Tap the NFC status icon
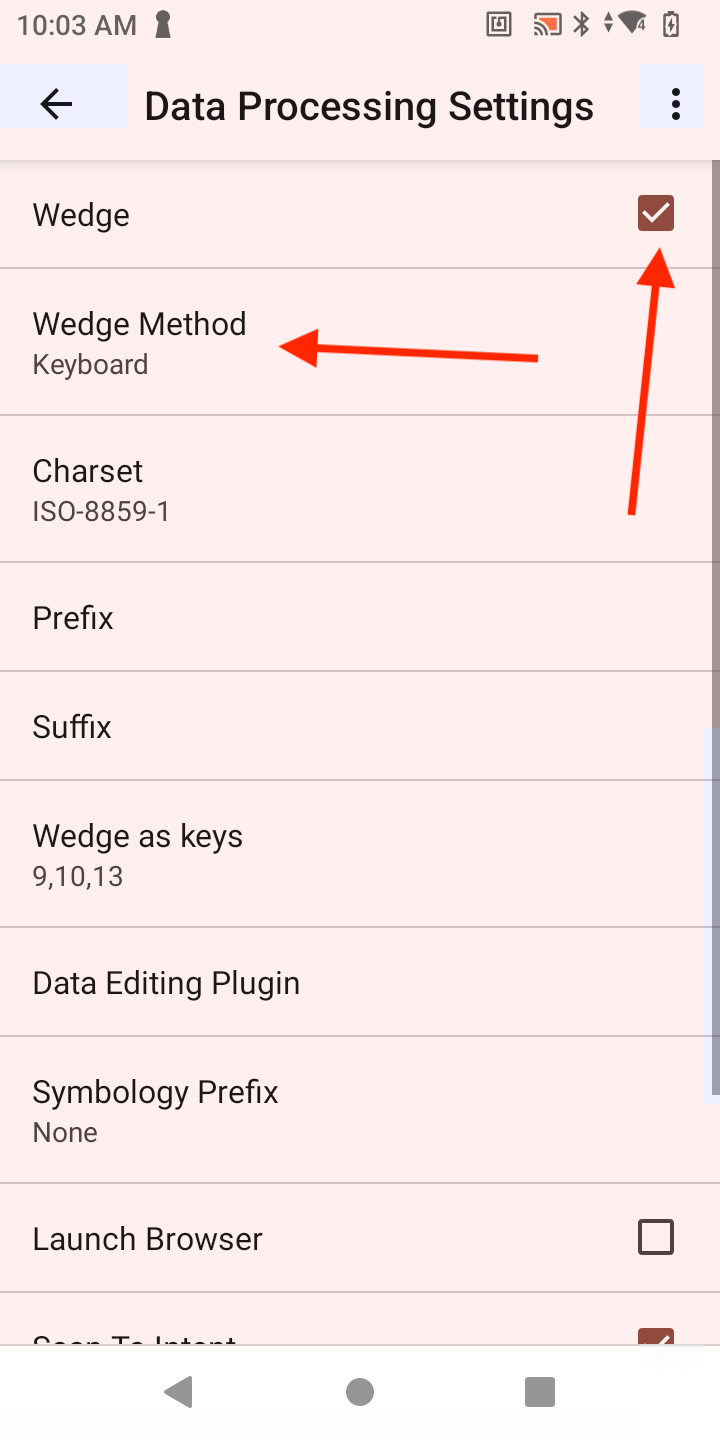The image size is (720, 1440). [499, 25]
